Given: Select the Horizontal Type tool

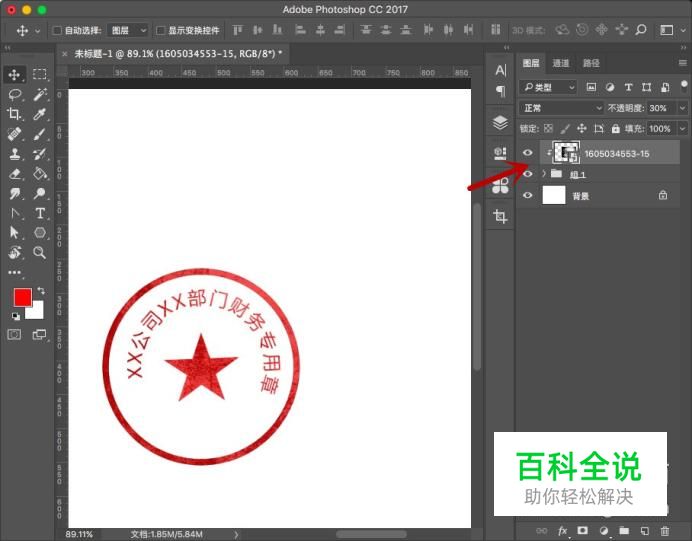Looking at the screenshot, I should coord(40,213).
